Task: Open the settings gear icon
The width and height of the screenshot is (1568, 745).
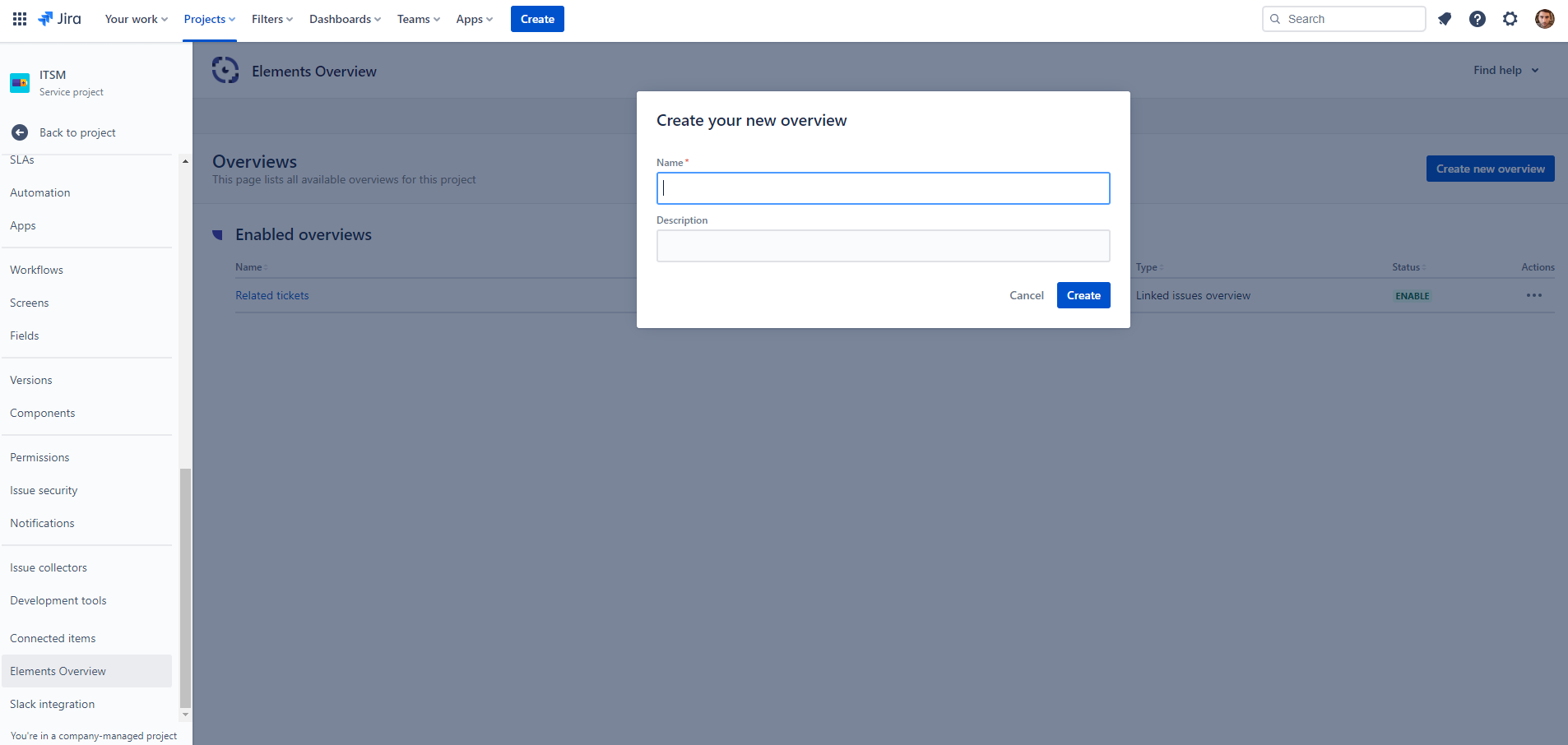Action: (1510, 19)
